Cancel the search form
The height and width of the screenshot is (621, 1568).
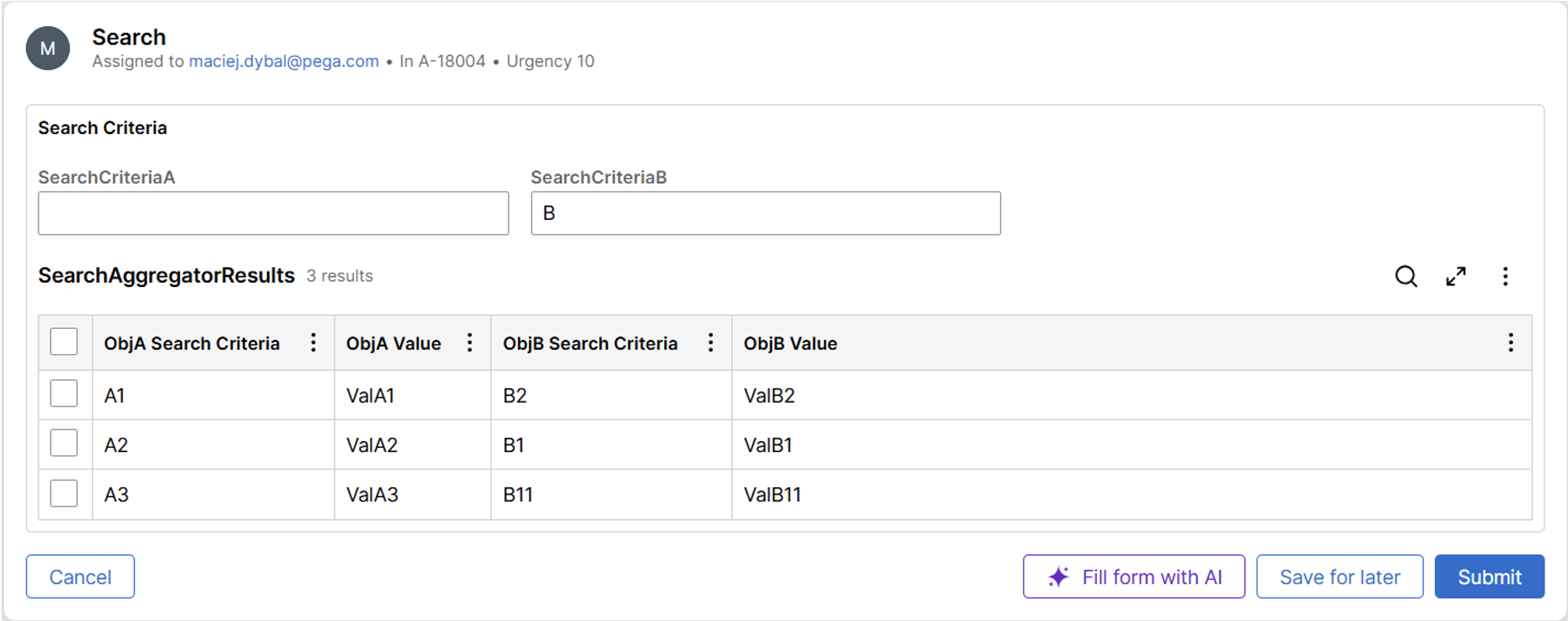point(80,577)
